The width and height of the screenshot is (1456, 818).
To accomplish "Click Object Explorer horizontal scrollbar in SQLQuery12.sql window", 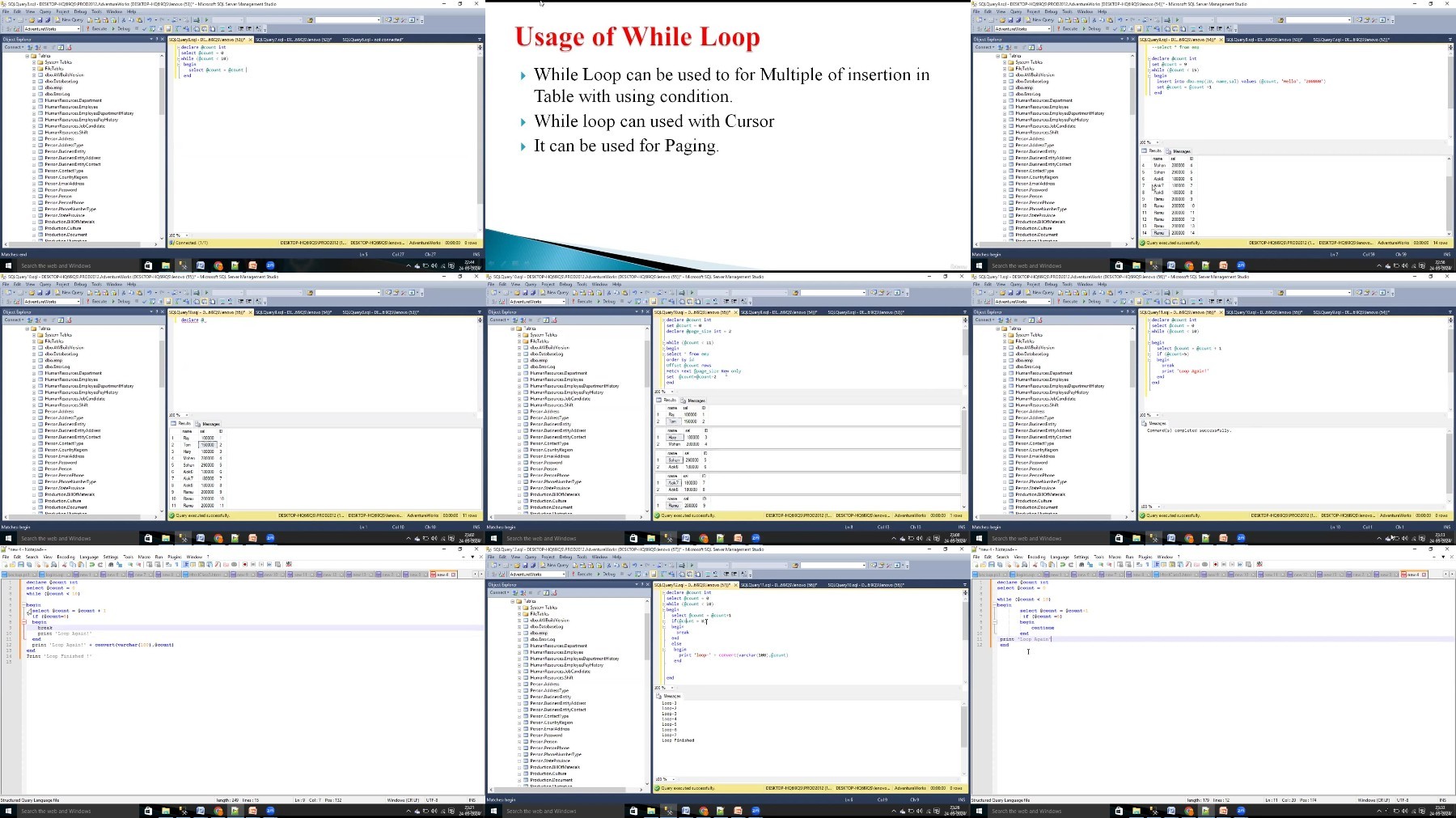I will coord(566,790).
